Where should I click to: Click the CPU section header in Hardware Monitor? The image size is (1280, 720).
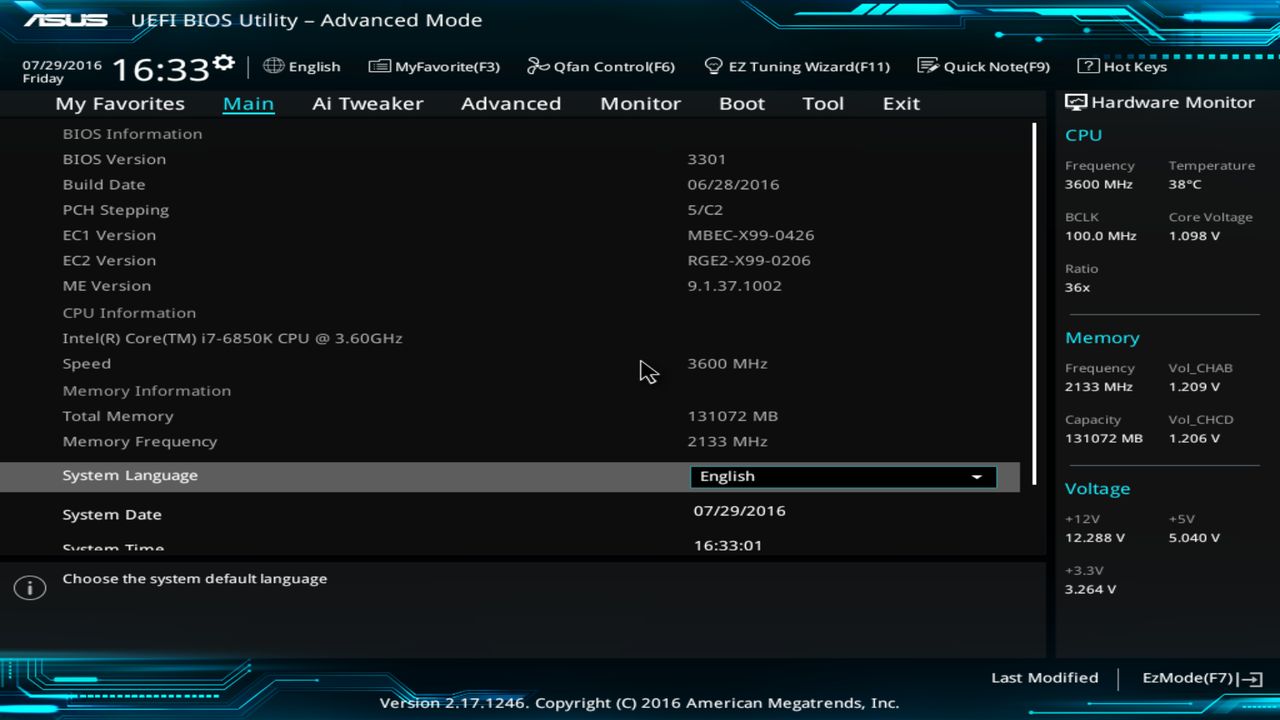coord(1083,135)
